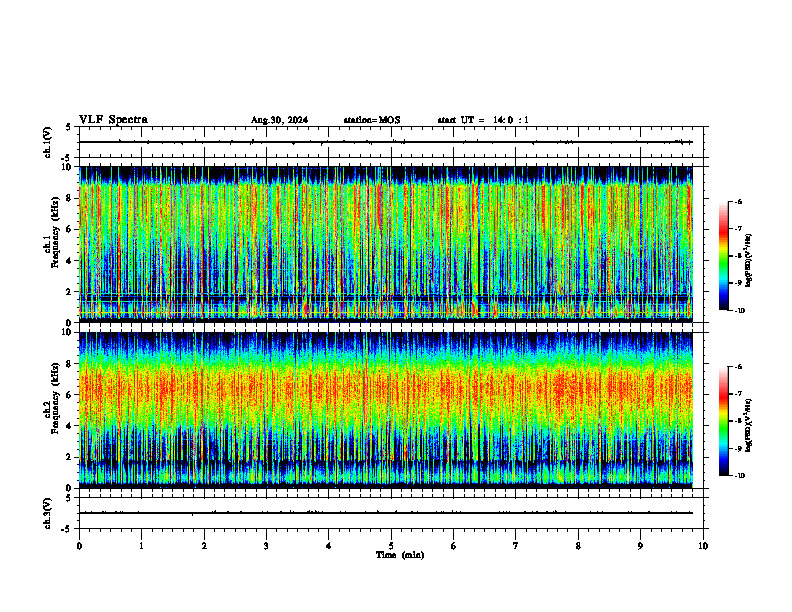
Task: Click time axis tick label '7'
Action: [x=516, y=546]
